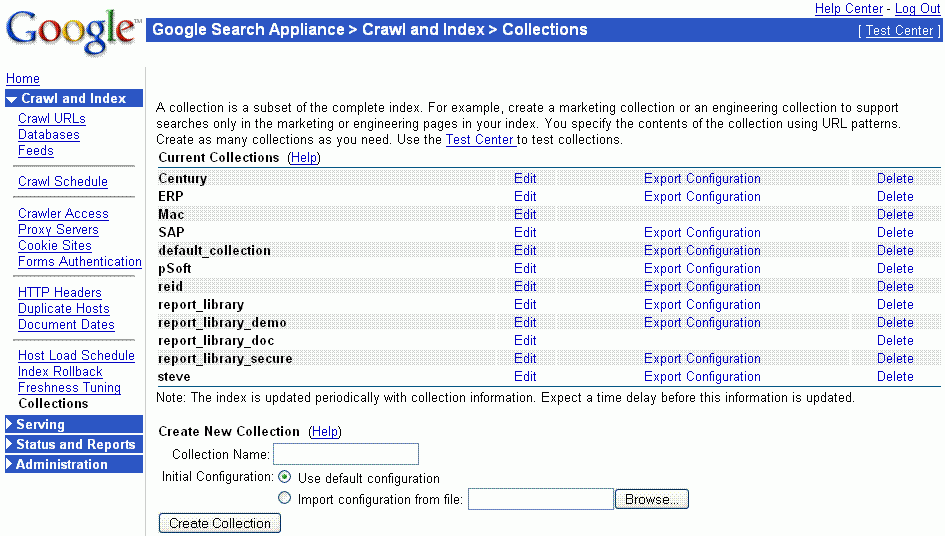The width and height of the screenshot is (945, 536).
Task: Click Collections item in sidebar
Action: click(x=53, y=403)
